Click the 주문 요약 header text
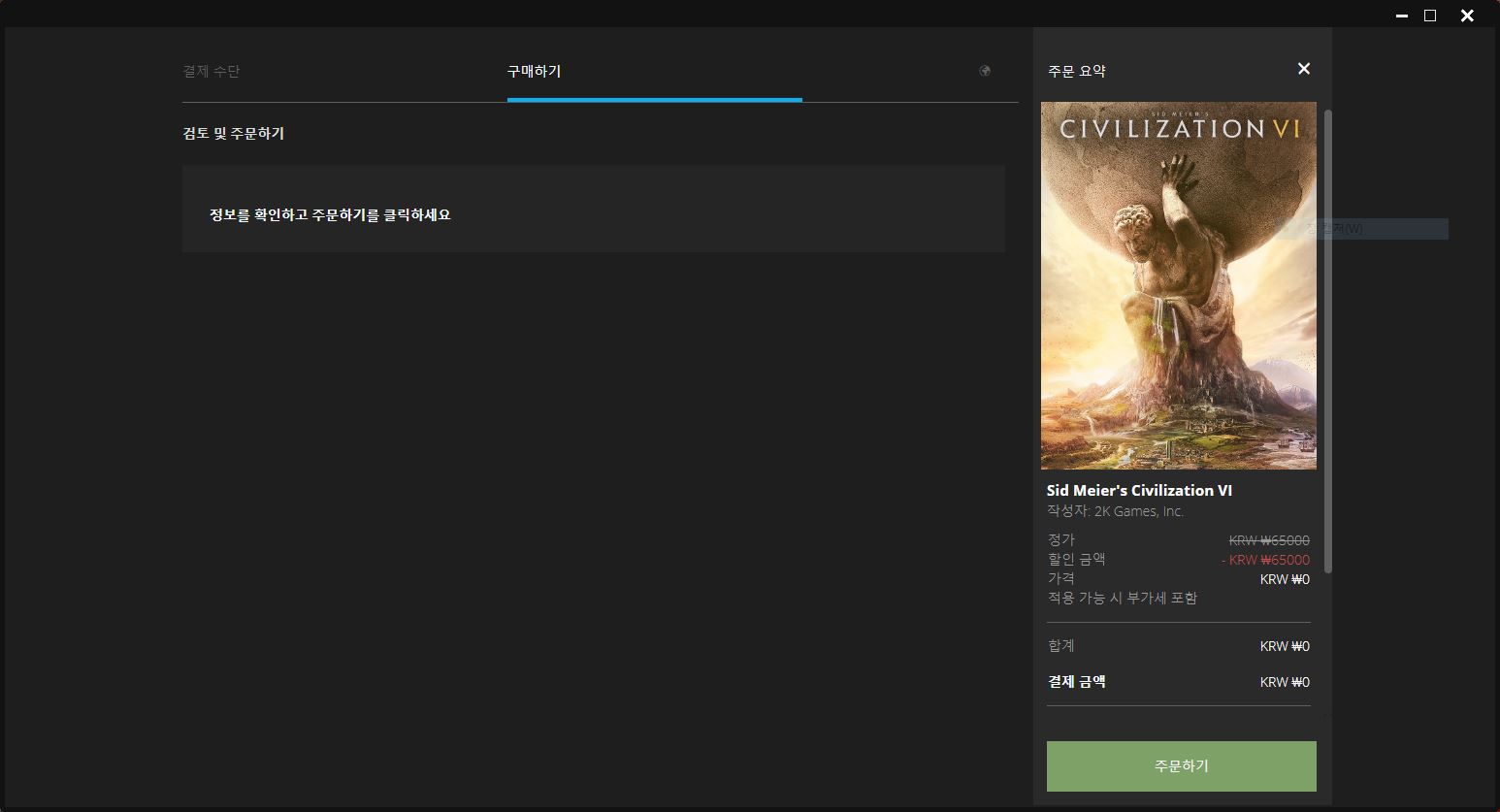This screenshot has width=1500, height=812. tap(1077, 71)
